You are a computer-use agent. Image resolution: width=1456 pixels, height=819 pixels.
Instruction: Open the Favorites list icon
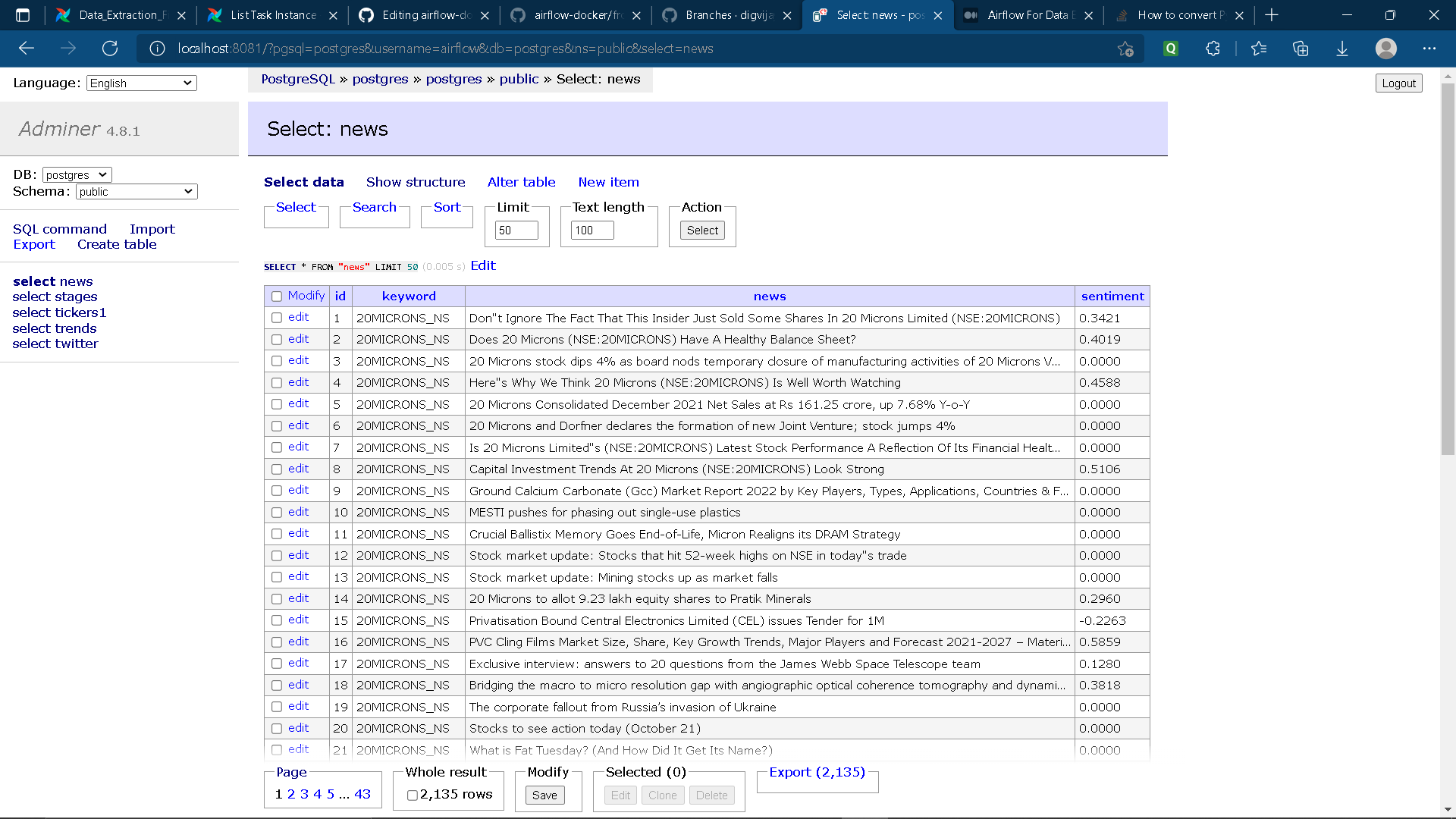pyautogui.click(x=1259, y=48)
